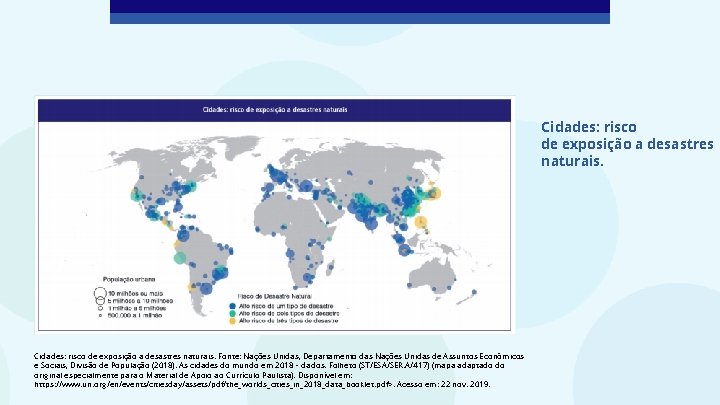Viewport: 720px width, 405px height.
Task: Click the world map of disaster risk
Action: click(x=274, y=214)
